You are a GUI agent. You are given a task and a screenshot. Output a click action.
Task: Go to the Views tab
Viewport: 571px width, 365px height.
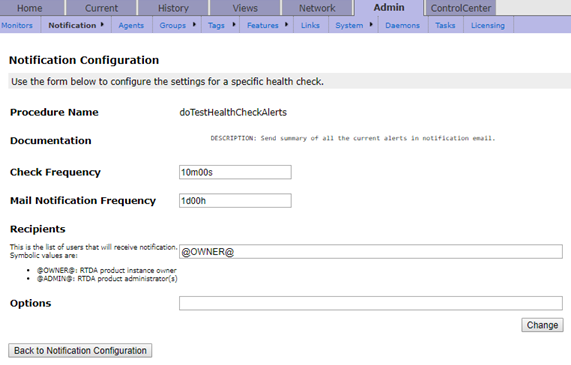pos(245,8)
